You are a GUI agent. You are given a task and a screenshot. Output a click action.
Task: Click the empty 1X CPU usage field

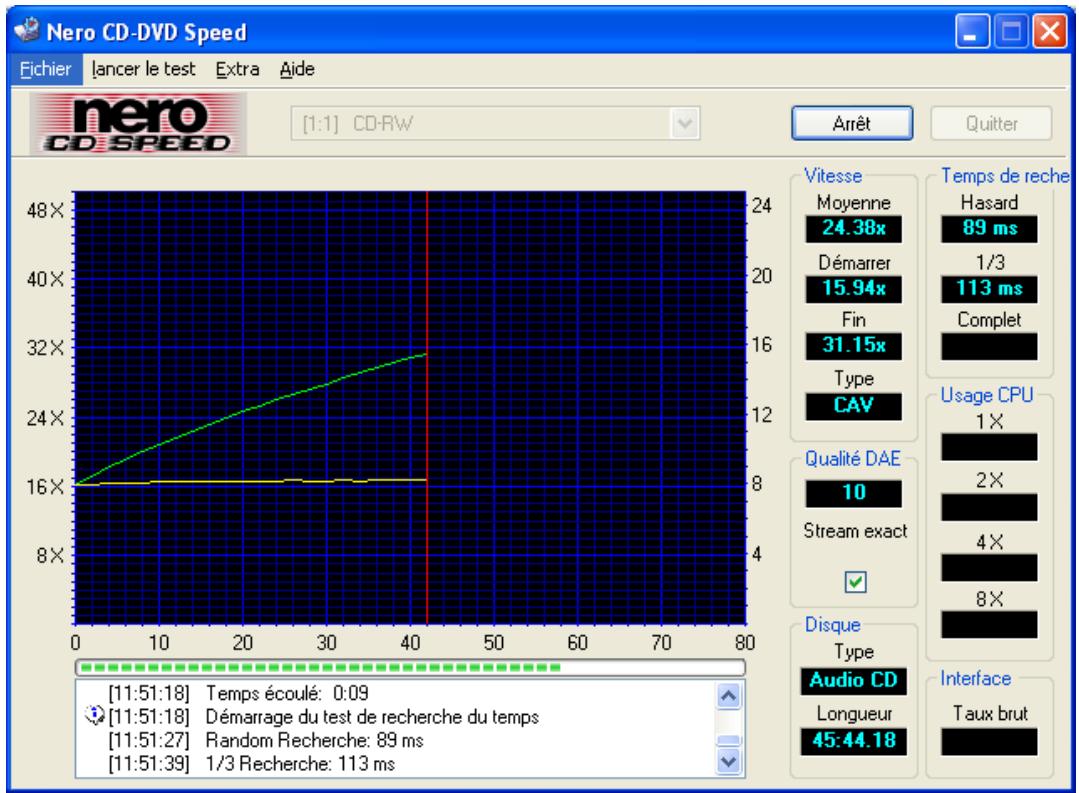(x=989, y=447)
